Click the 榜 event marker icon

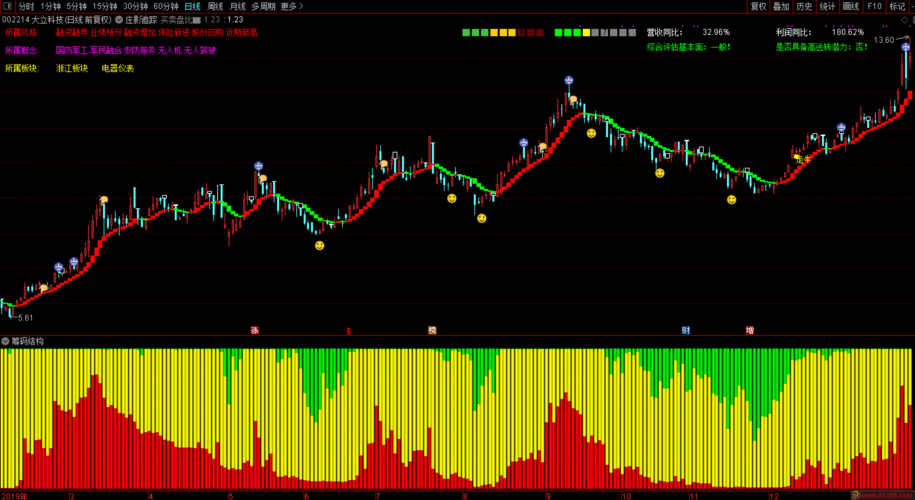tap(432, 329)
